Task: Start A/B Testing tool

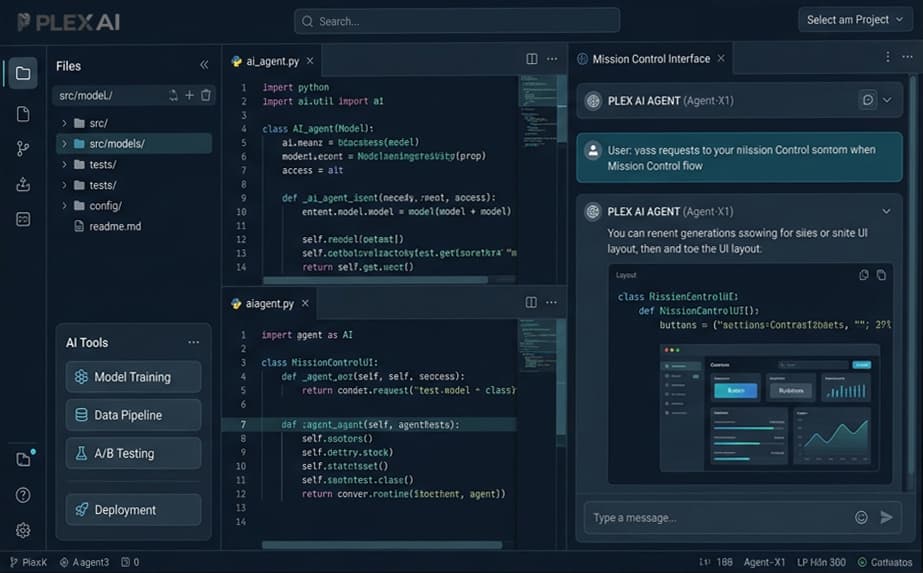Action: (x=134, y=453)
